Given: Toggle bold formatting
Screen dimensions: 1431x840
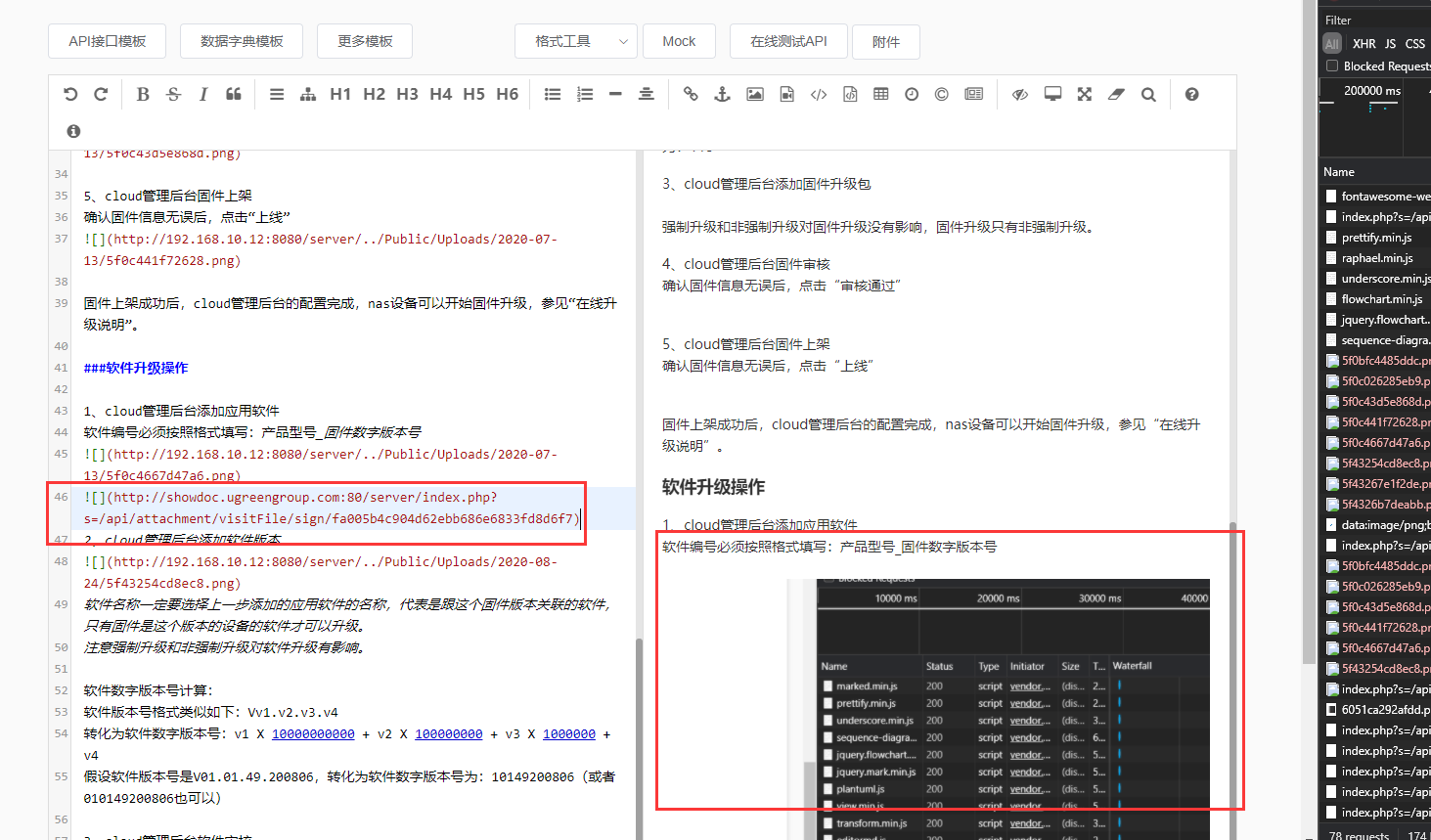Looking at the screenshot, I should (x=143, y=95).
